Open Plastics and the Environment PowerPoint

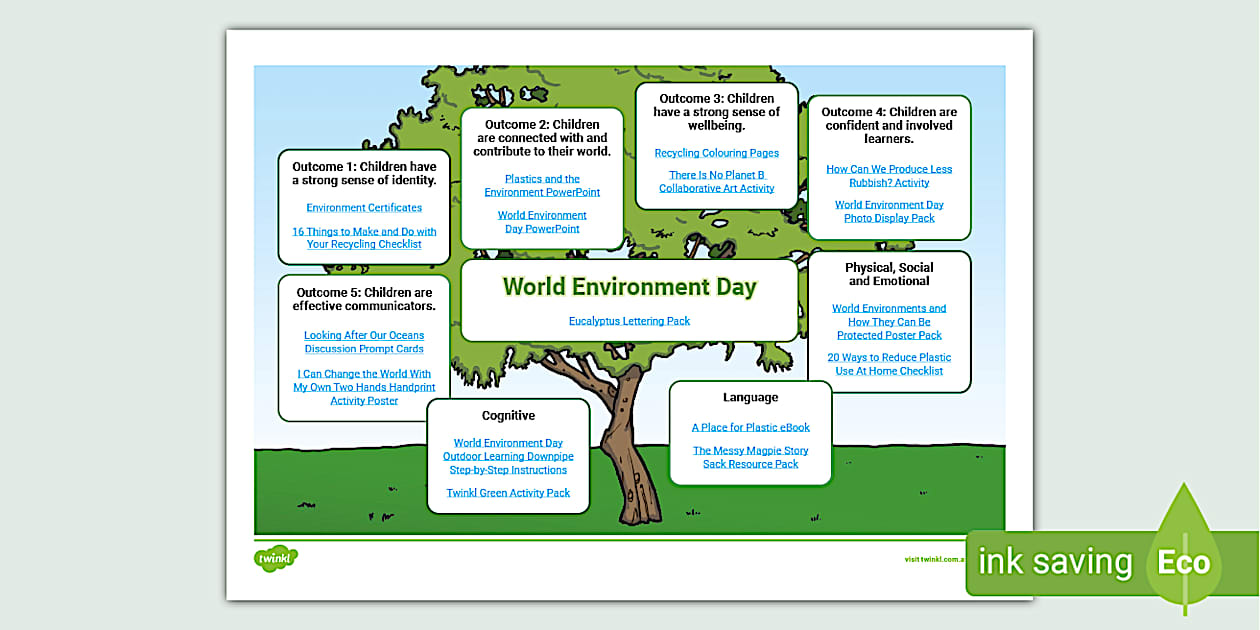pyautogui.click(x=544, y=185)
